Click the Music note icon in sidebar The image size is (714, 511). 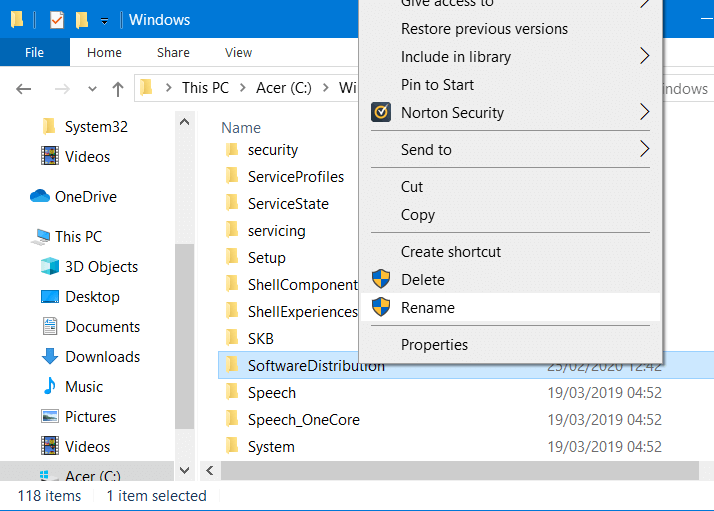(49, 387)
